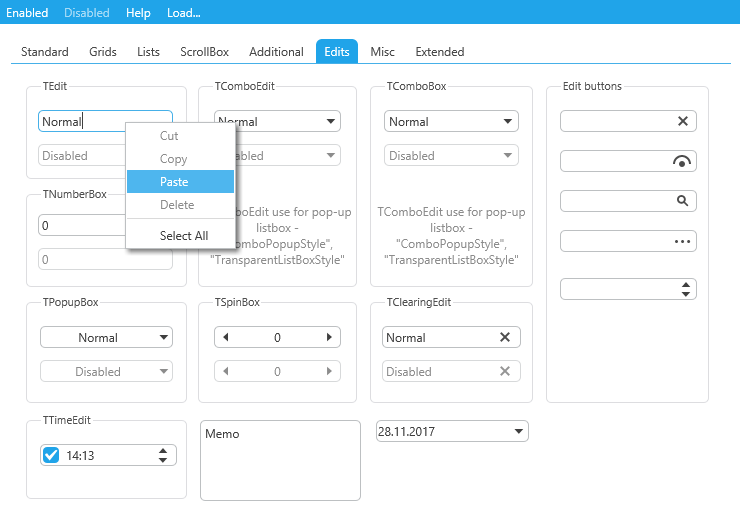Click the password edit field text area
Image resolution: width=740 pixels, height=509 pixels.
[615, 161]
